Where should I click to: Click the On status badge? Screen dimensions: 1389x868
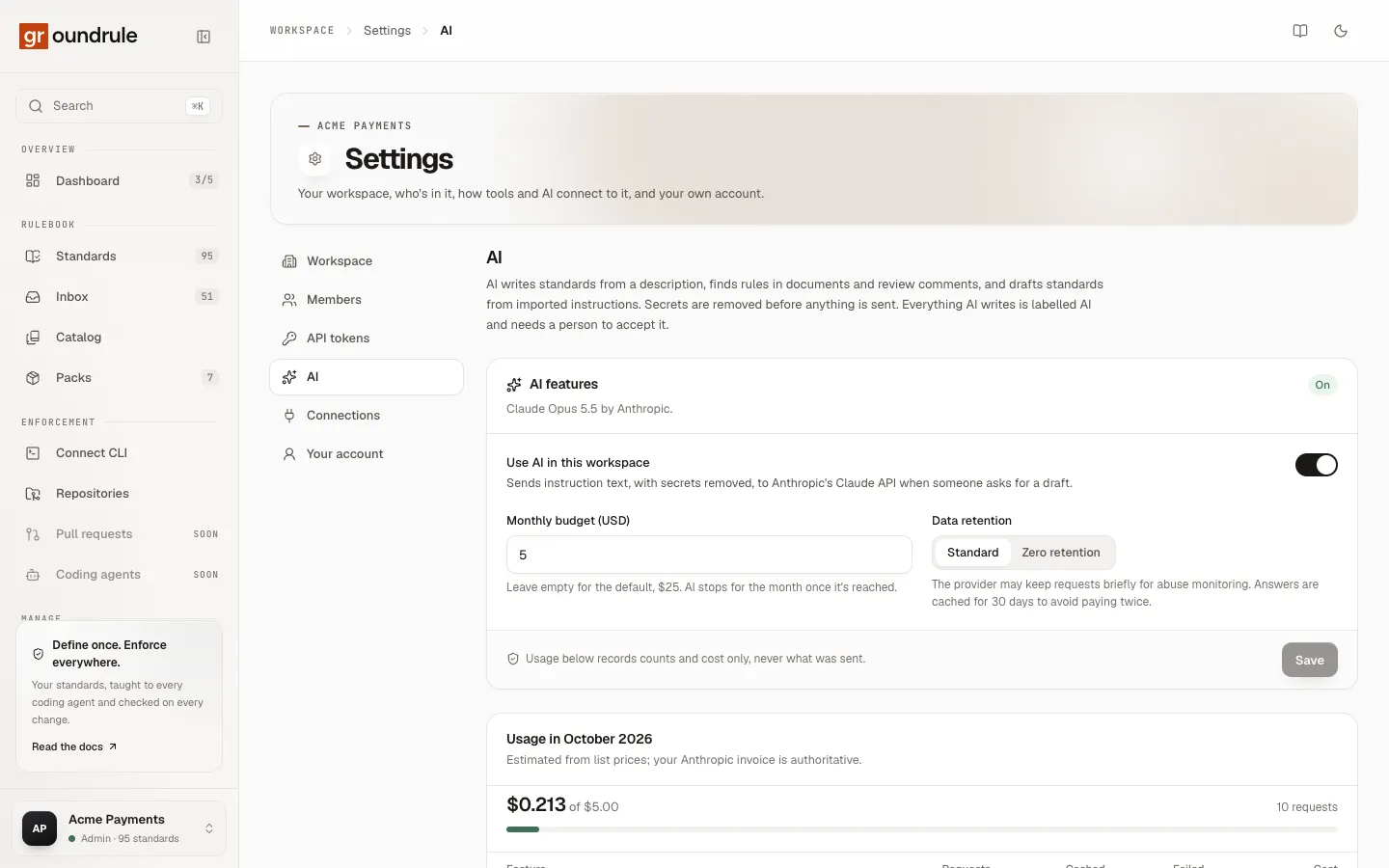1322,385
